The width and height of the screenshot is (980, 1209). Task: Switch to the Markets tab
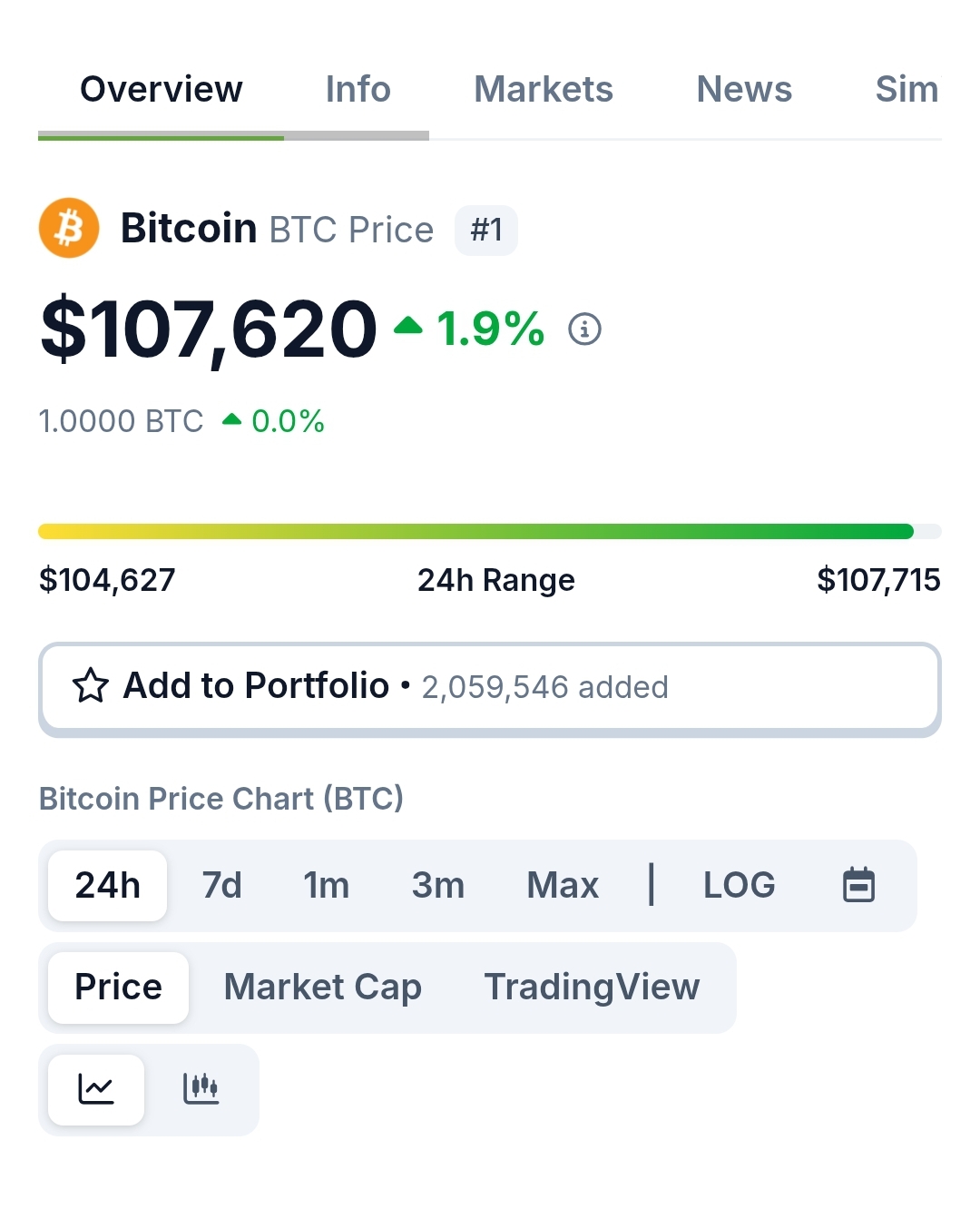pos(544,90)
